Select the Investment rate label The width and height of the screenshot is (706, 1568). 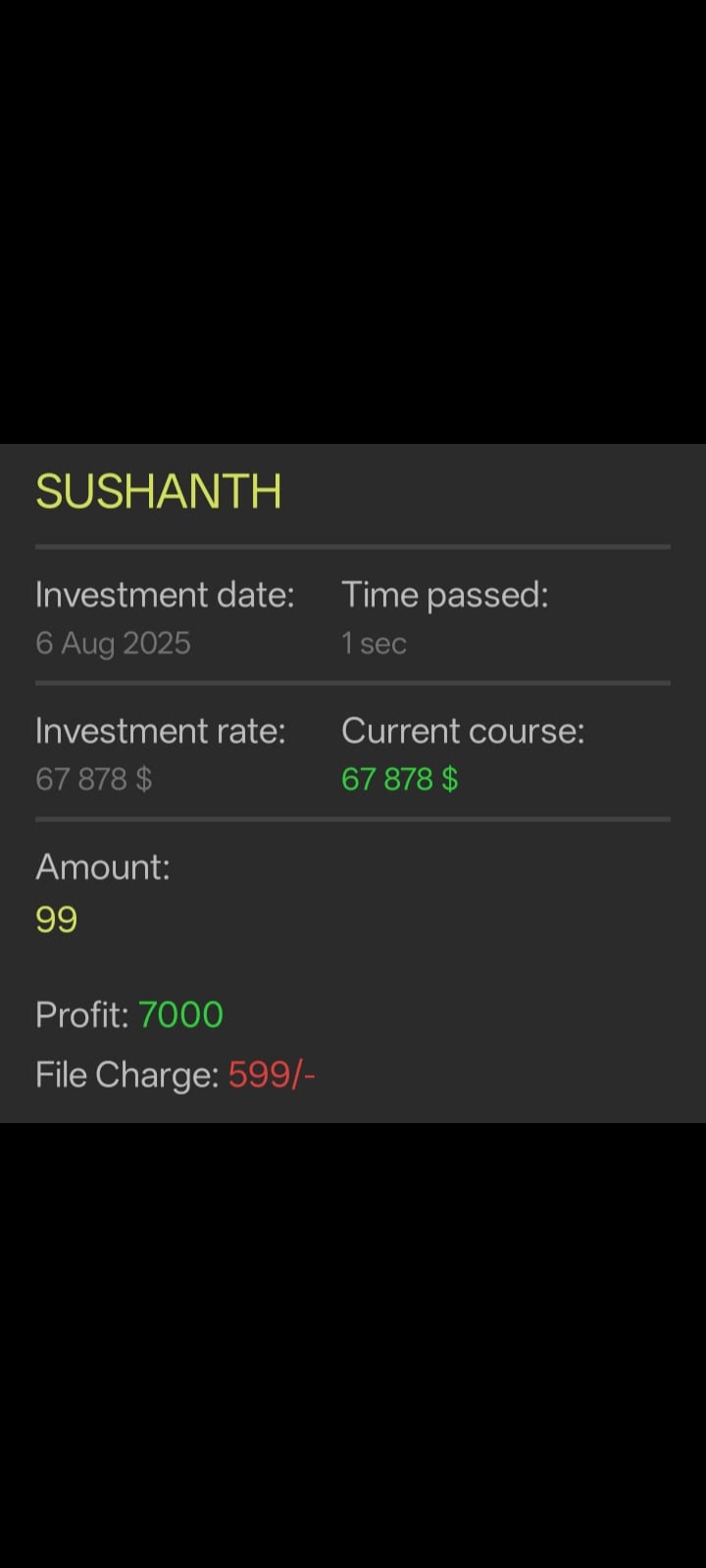(x=161, y=731)
